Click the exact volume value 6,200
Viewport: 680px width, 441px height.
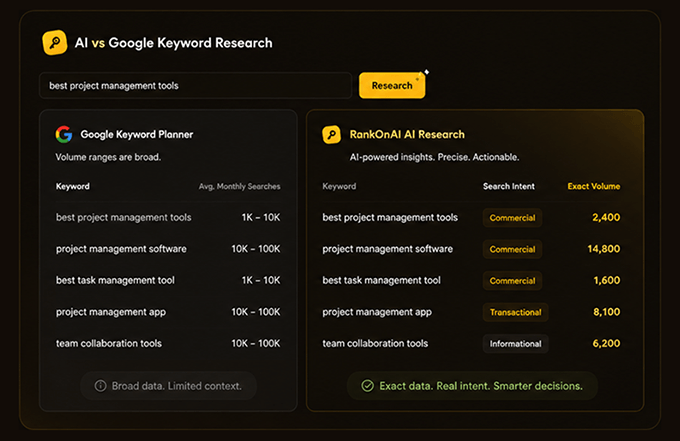pos(606,343)
